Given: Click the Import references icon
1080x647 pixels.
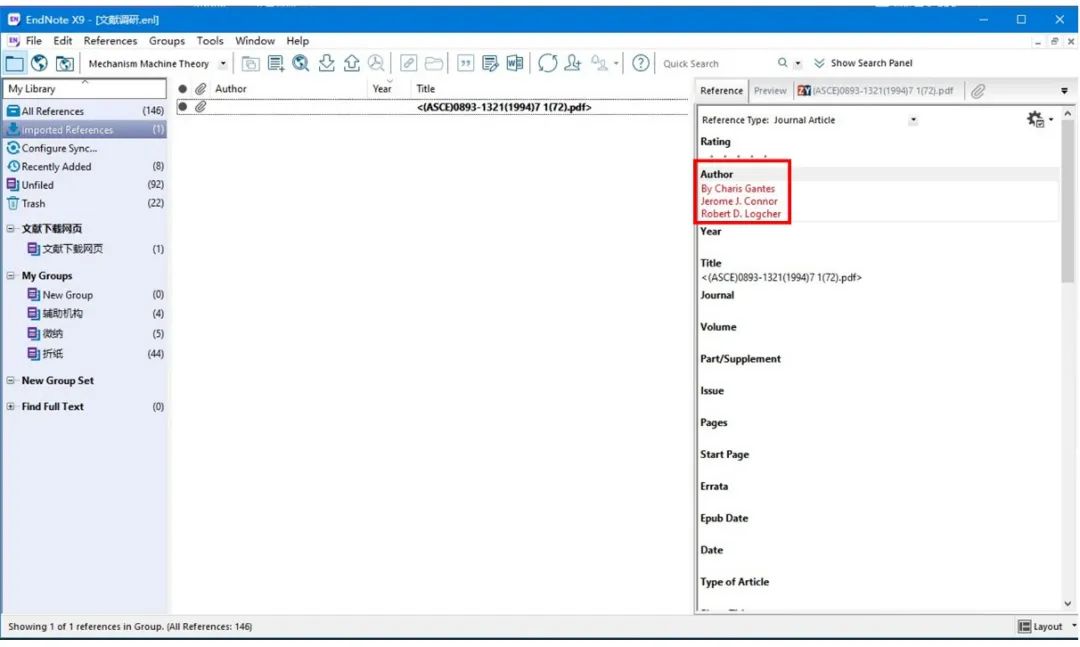Looking at the screenshot, I should (326, 63).
